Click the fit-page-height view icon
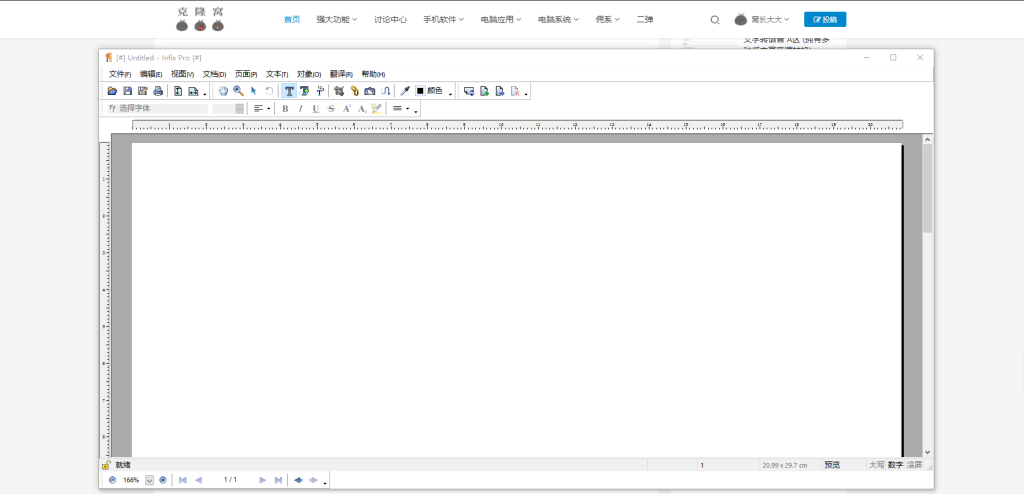This screenshot has height=494, width=1024. [x=178, y=91]
